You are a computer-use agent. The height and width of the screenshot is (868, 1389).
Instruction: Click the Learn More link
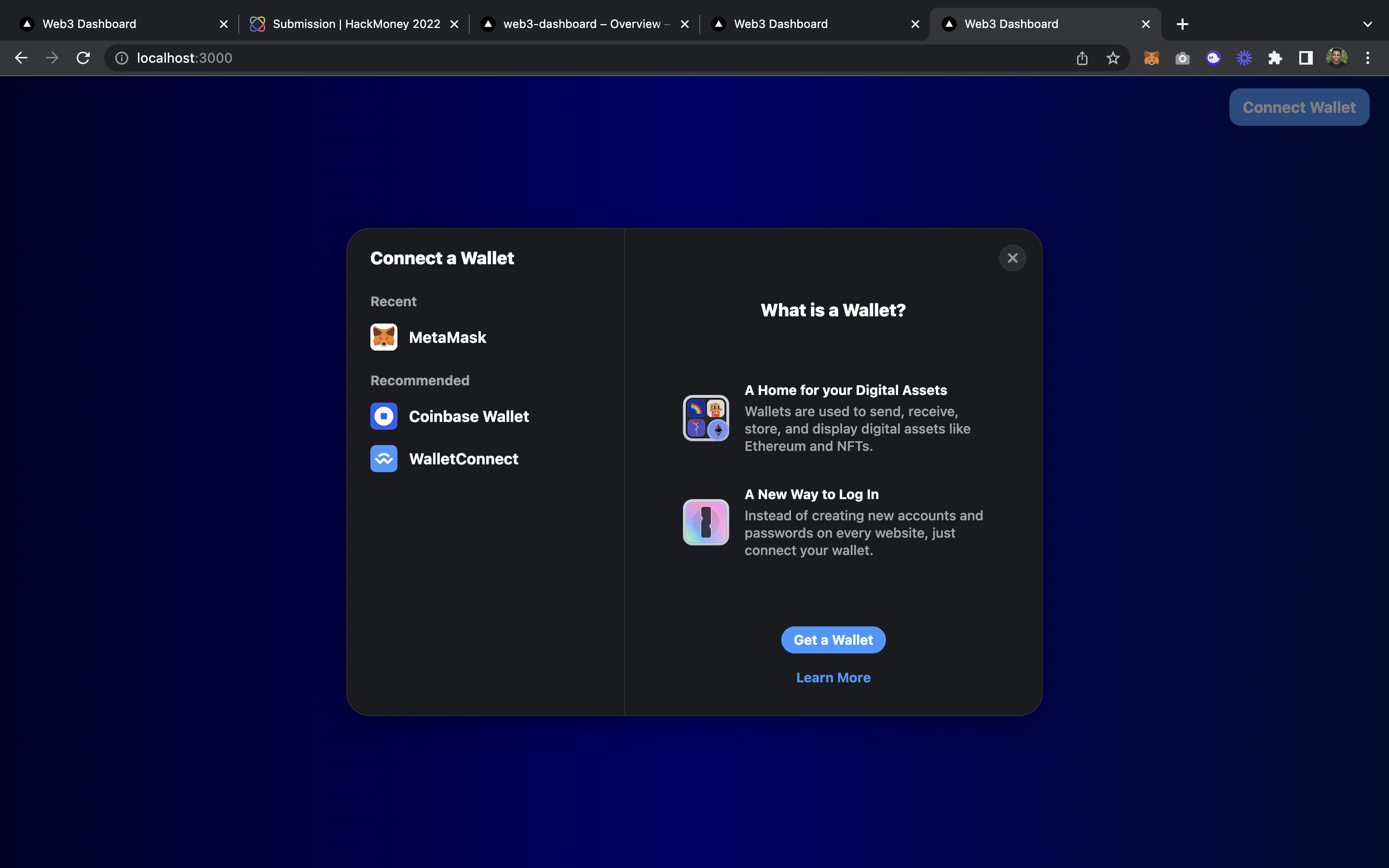833,677
